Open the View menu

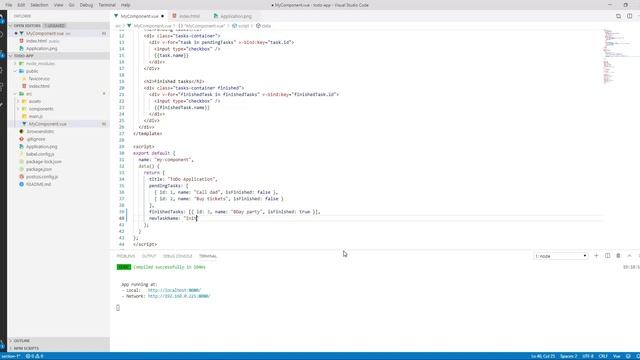click(58, 5)
